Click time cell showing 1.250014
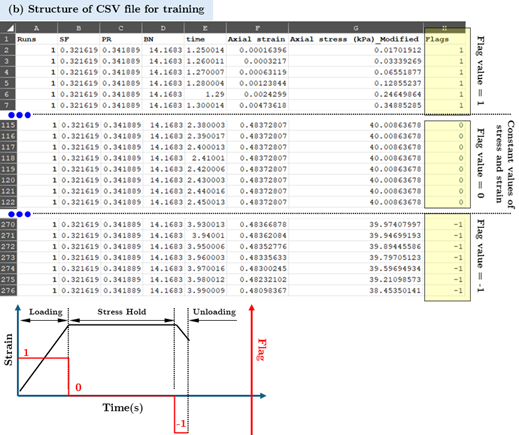 click(205, 50)
